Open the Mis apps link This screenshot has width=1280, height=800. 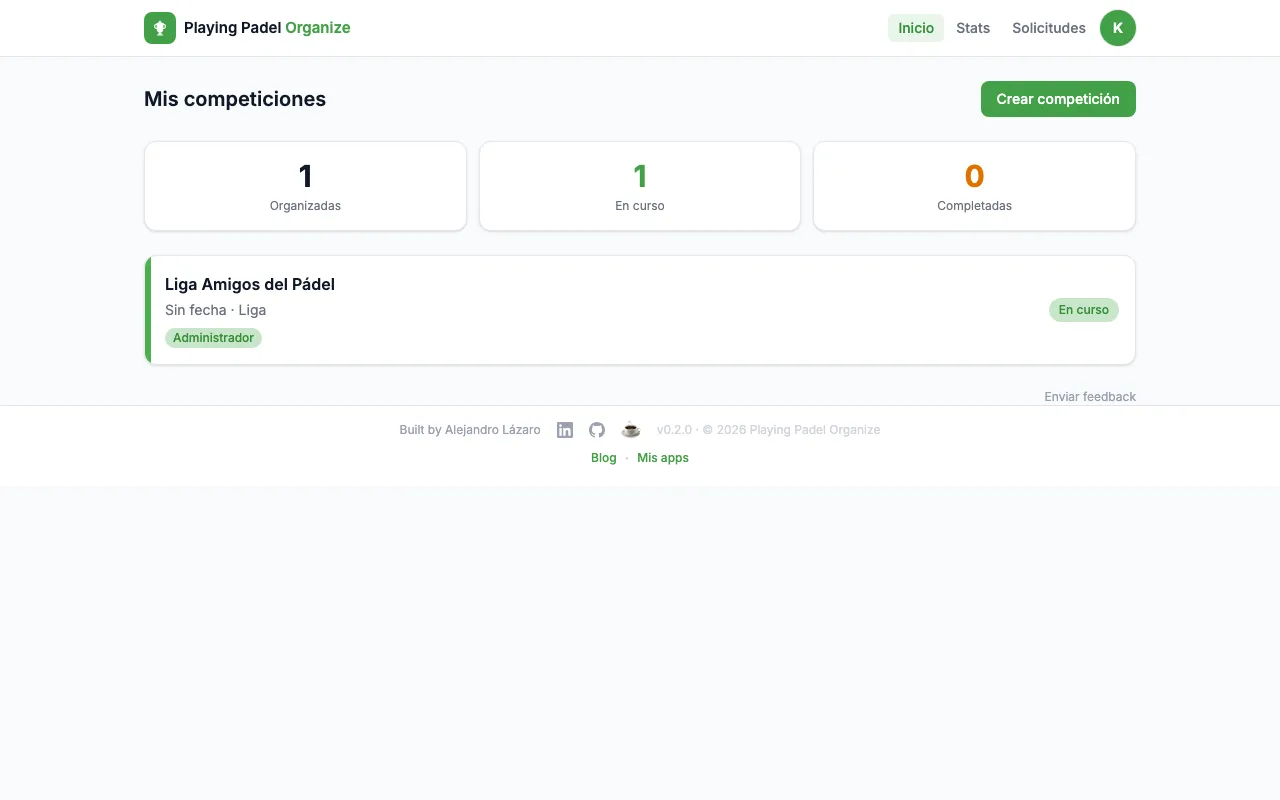[663, 458]
